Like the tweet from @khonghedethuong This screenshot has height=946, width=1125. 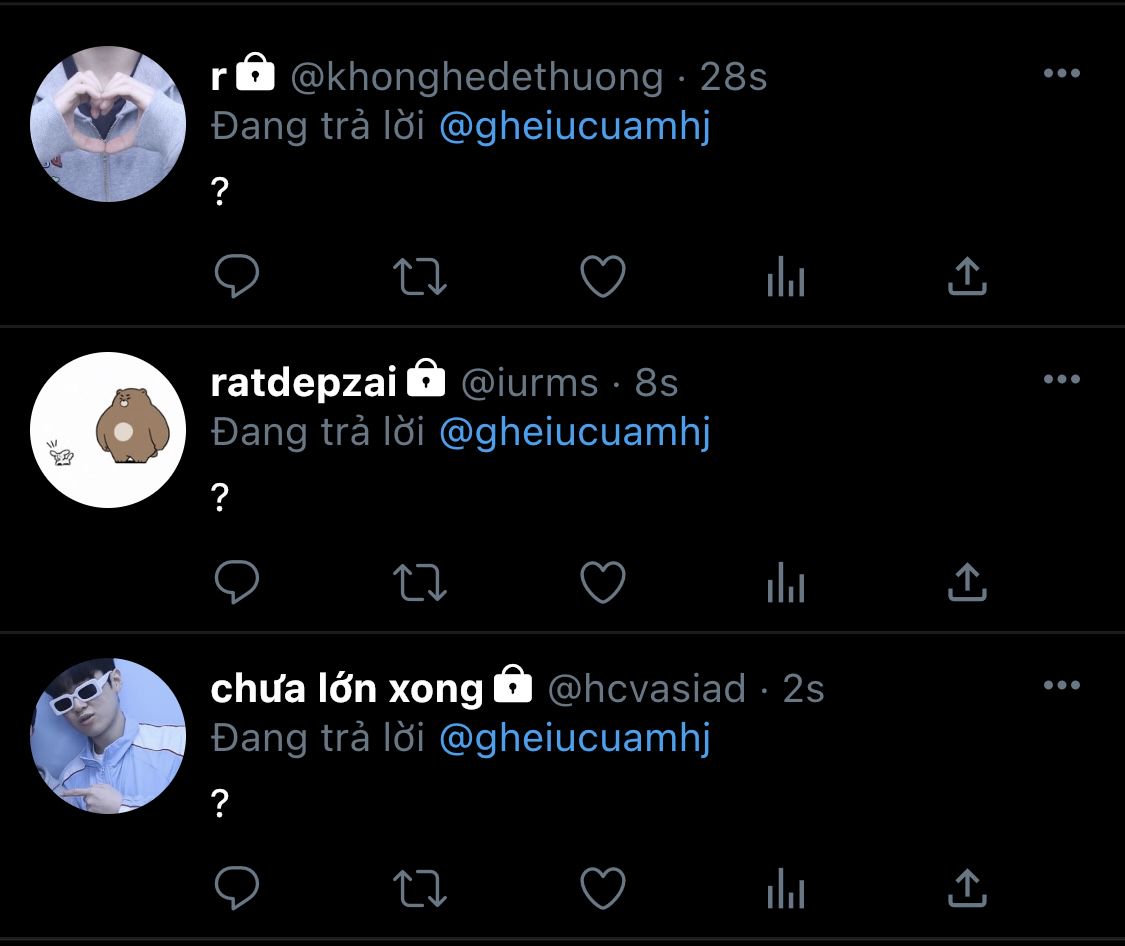pyautogui.click(x=603, y=276)
